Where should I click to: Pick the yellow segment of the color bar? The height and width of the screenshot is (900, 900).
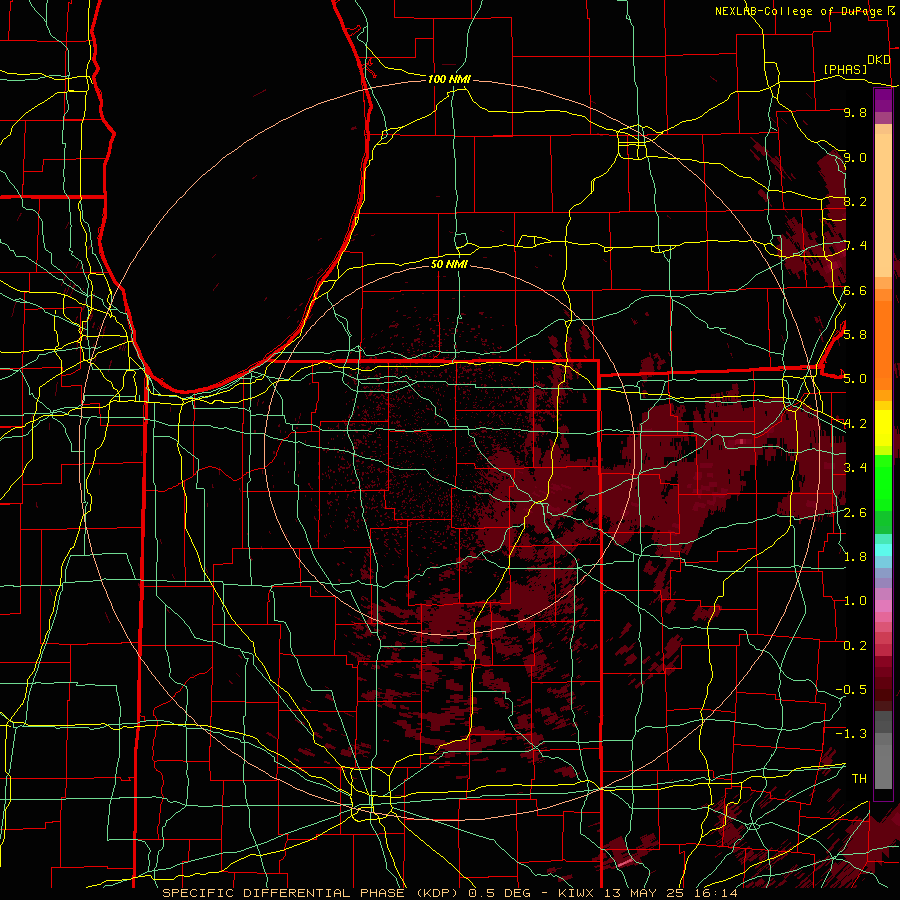tap(883, 428)
